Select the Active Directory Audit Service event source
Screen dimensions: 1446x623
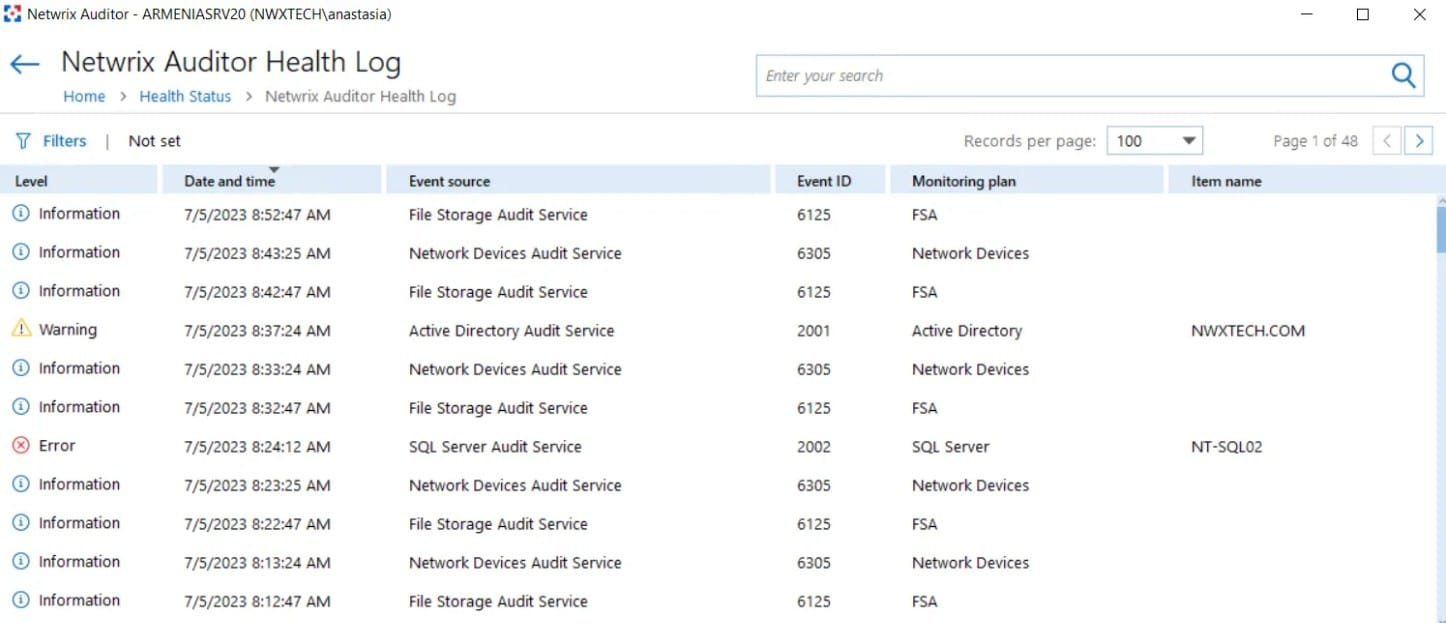coord(511,330)
